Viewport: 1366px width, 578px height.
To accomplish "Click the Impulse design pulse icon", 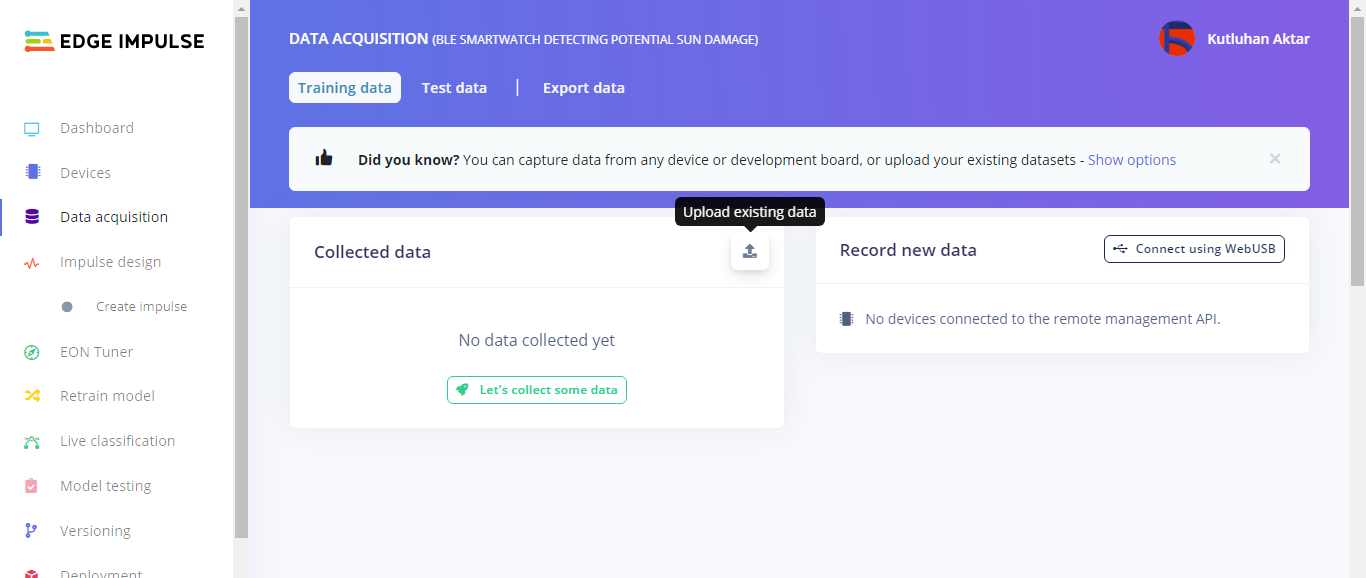I will click(x=32, y=263).
